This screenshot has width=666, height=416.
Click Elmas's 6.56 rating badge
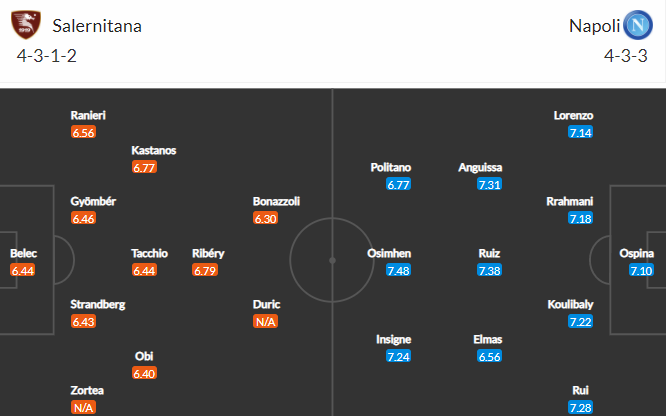489,356
